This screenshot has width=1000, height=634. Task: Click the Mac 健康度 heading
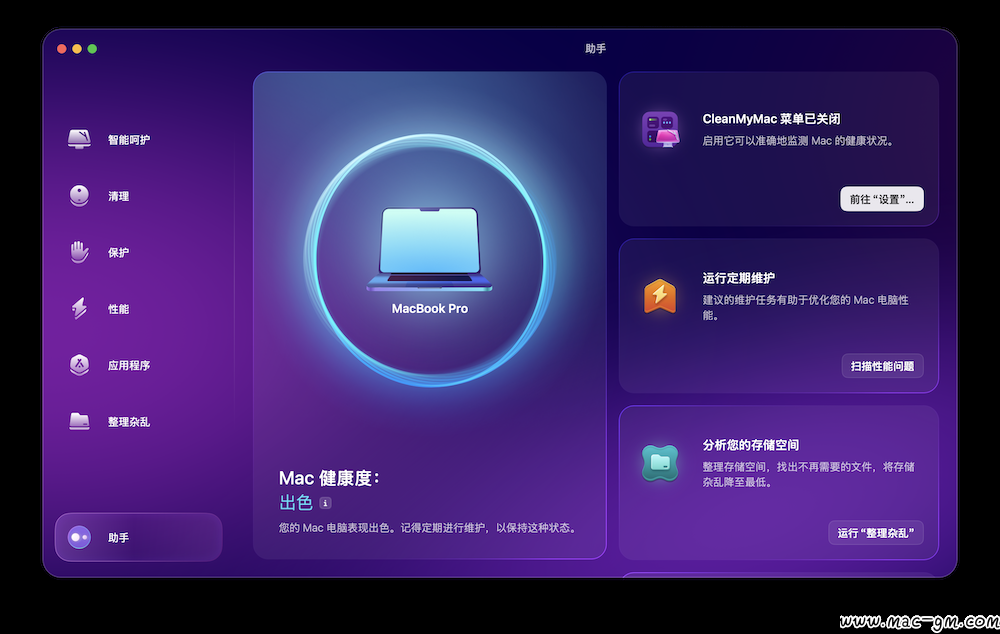tap(329, 478)
